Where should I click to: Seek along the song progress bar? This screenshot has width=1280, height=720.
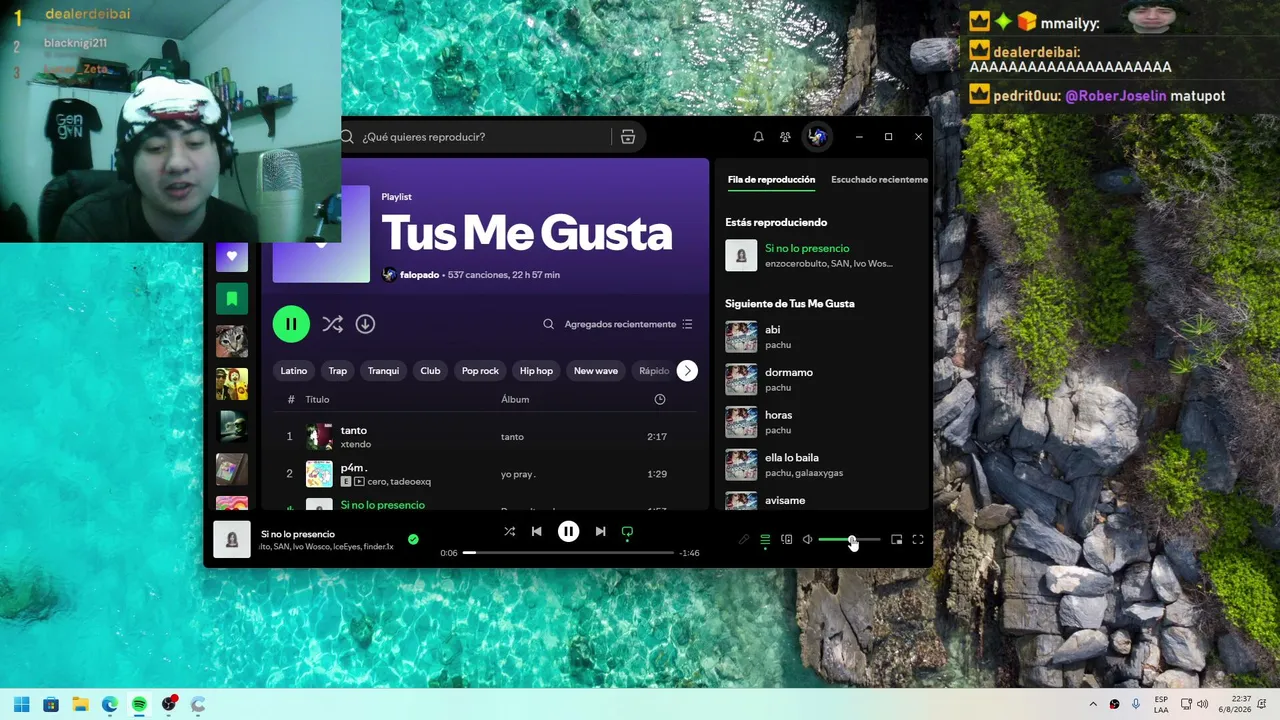click(x=568, y=553)
